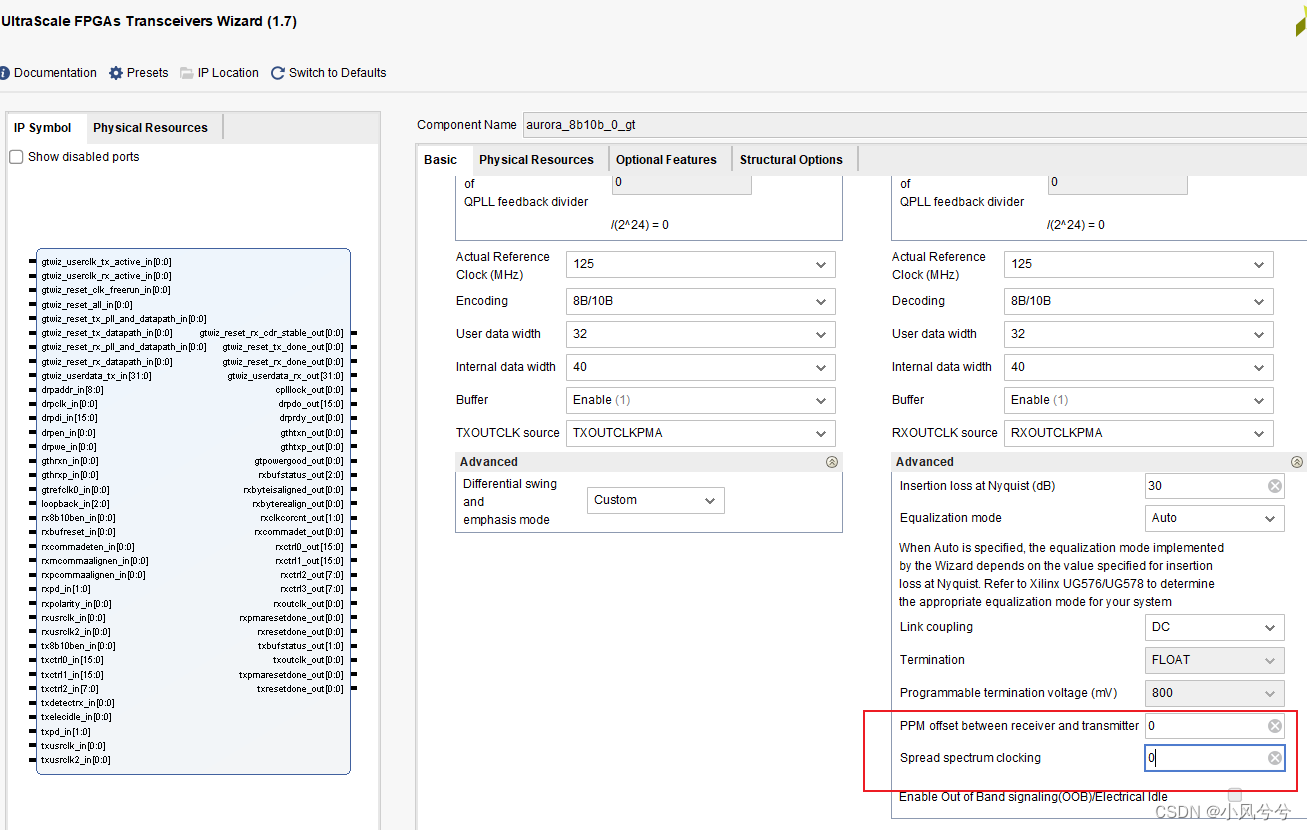Viewport: 1307px width, 830px height.
Task: Open the Optional Features tab
Action: tap(667, 160)
